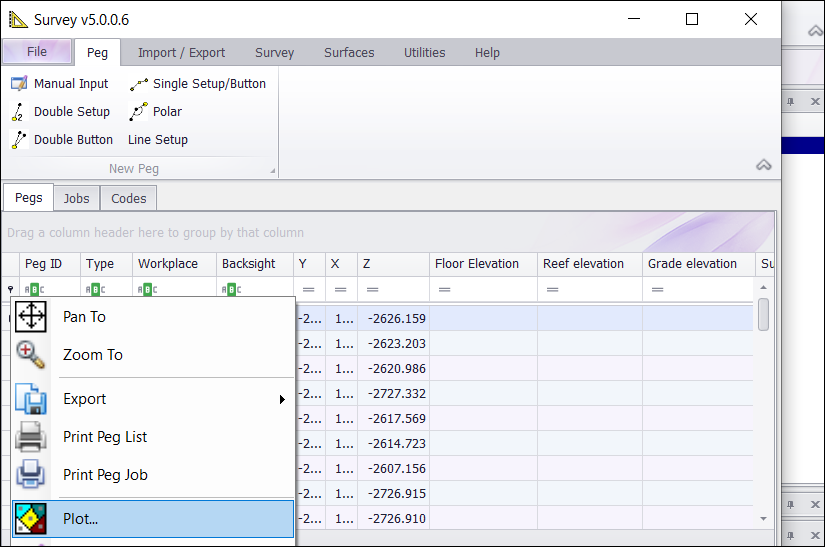The image size is (825, 547).
Task: Open the Import / Export ribbon tab
Action: coord(181,53)
